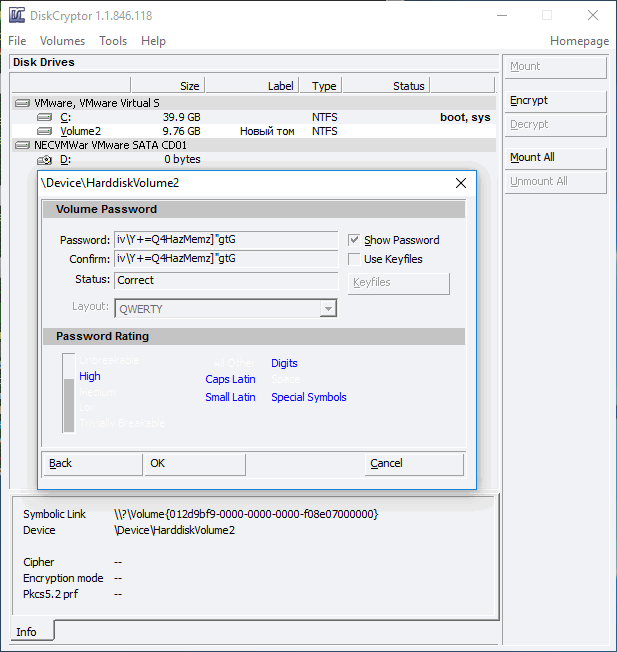The image size is (617, 652).
Task: Click the Mount All button
Action: (x=556, y=158)
